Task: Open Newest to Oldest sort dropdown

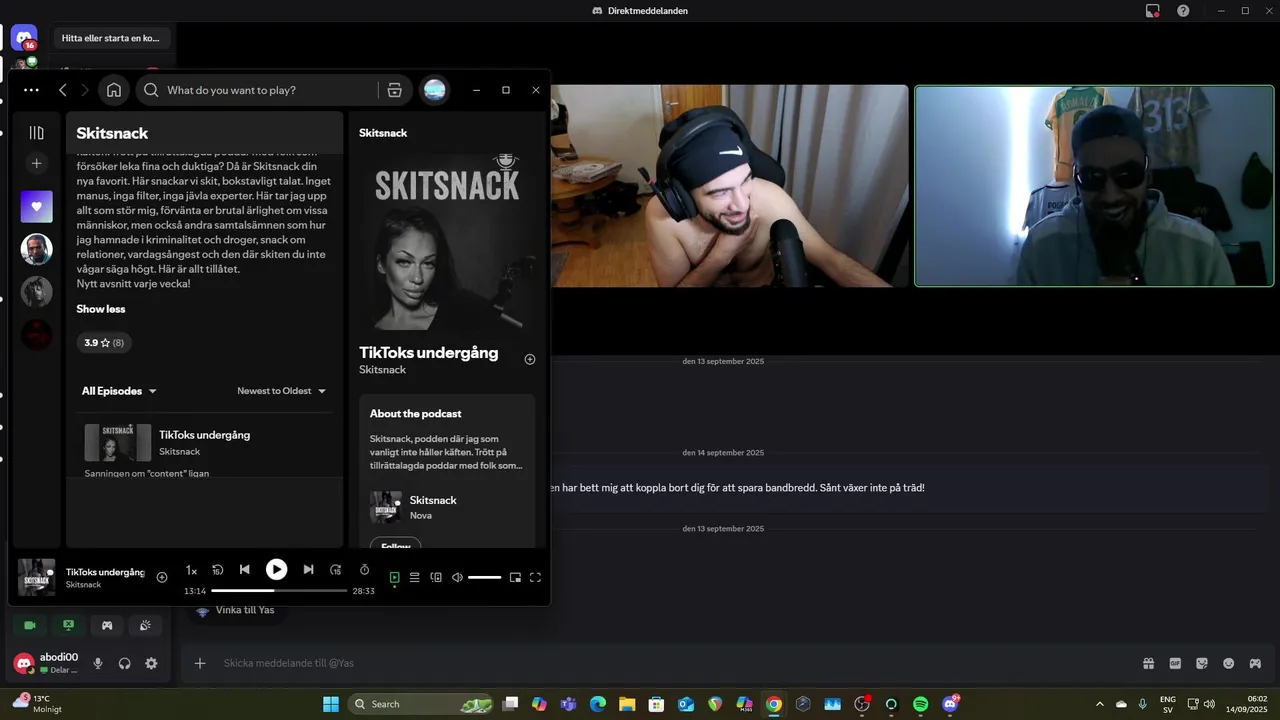Action: tap(282, 391)
